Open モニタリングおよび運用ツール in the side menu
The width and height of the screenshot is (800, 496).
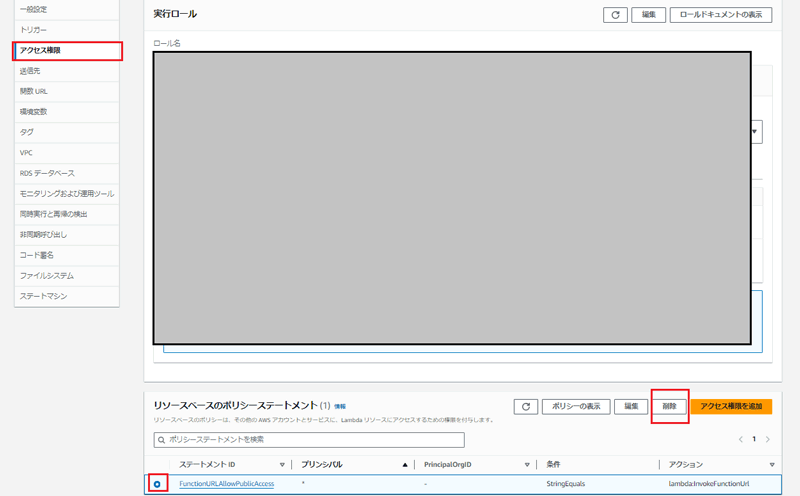67,193
